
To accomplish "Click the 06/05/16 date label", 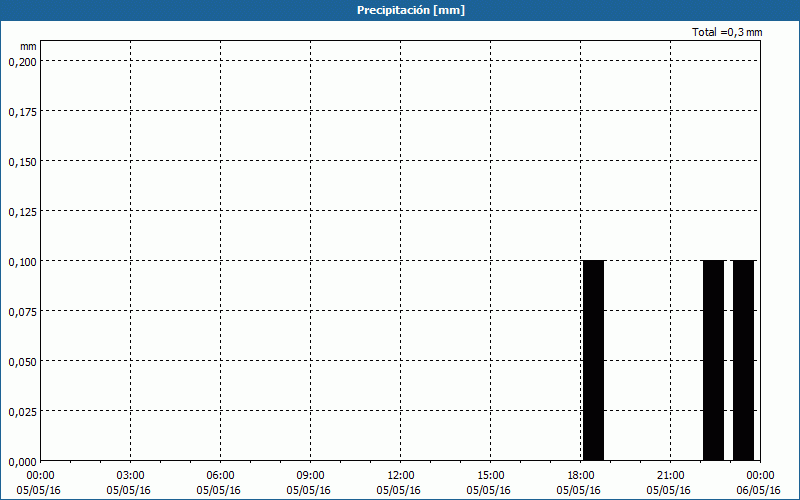I will click(758, 490).
